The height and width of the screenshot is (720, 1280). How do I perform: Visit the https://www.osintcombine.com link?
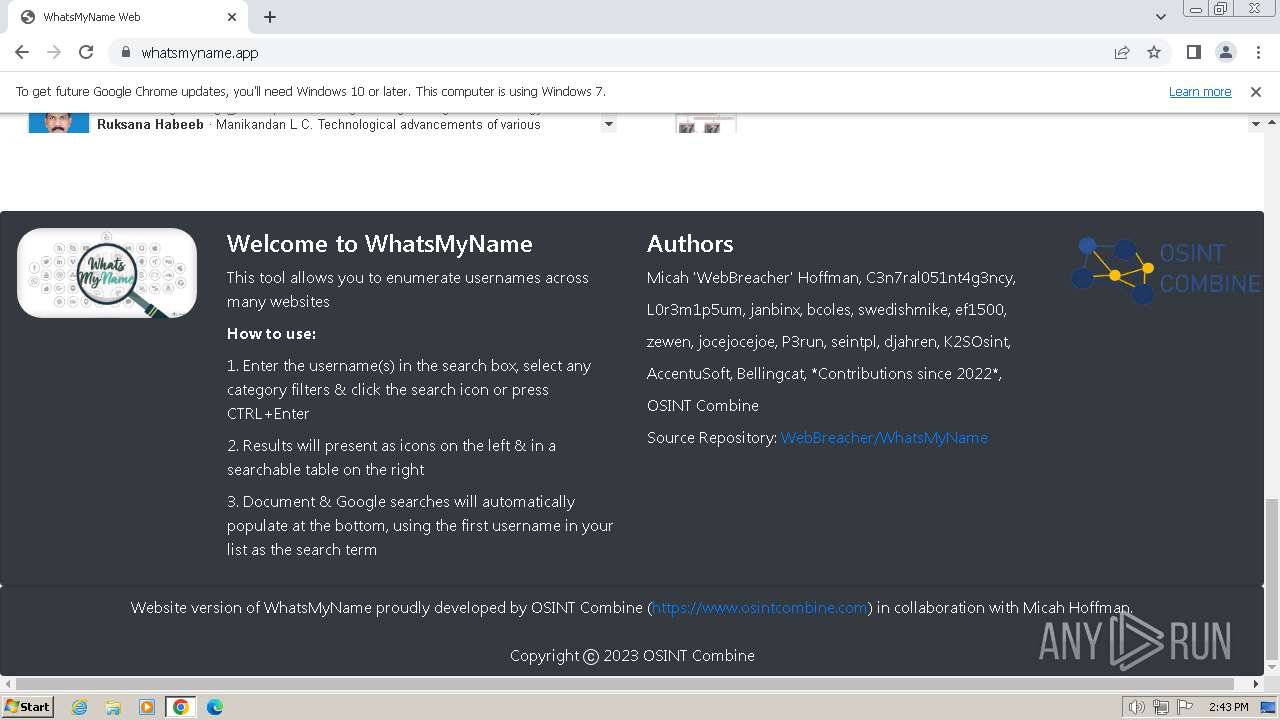760,608
